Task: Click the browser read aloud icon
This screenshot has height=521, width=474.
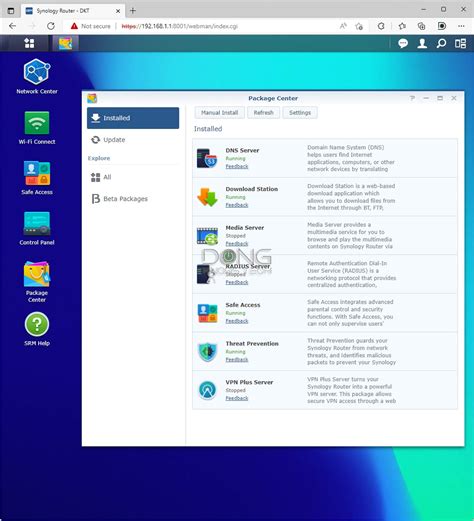Action: (x=343, y=26)
